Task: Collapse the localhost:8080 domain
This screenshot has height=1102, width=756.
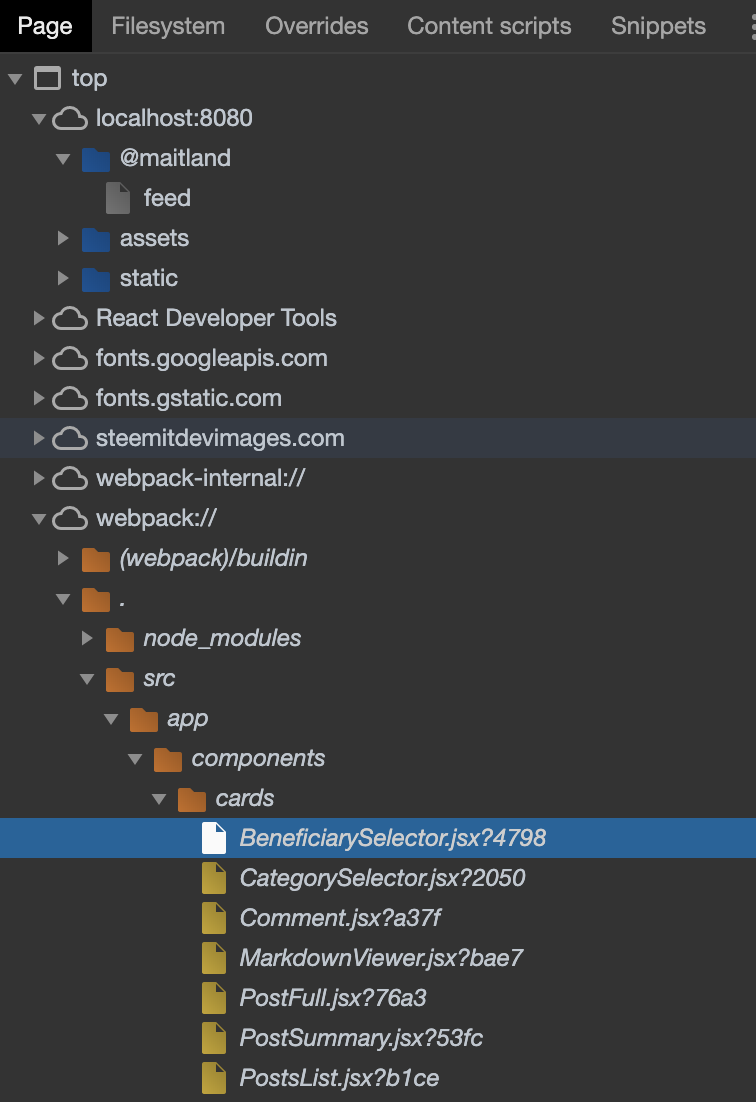Action: (39, 119)
